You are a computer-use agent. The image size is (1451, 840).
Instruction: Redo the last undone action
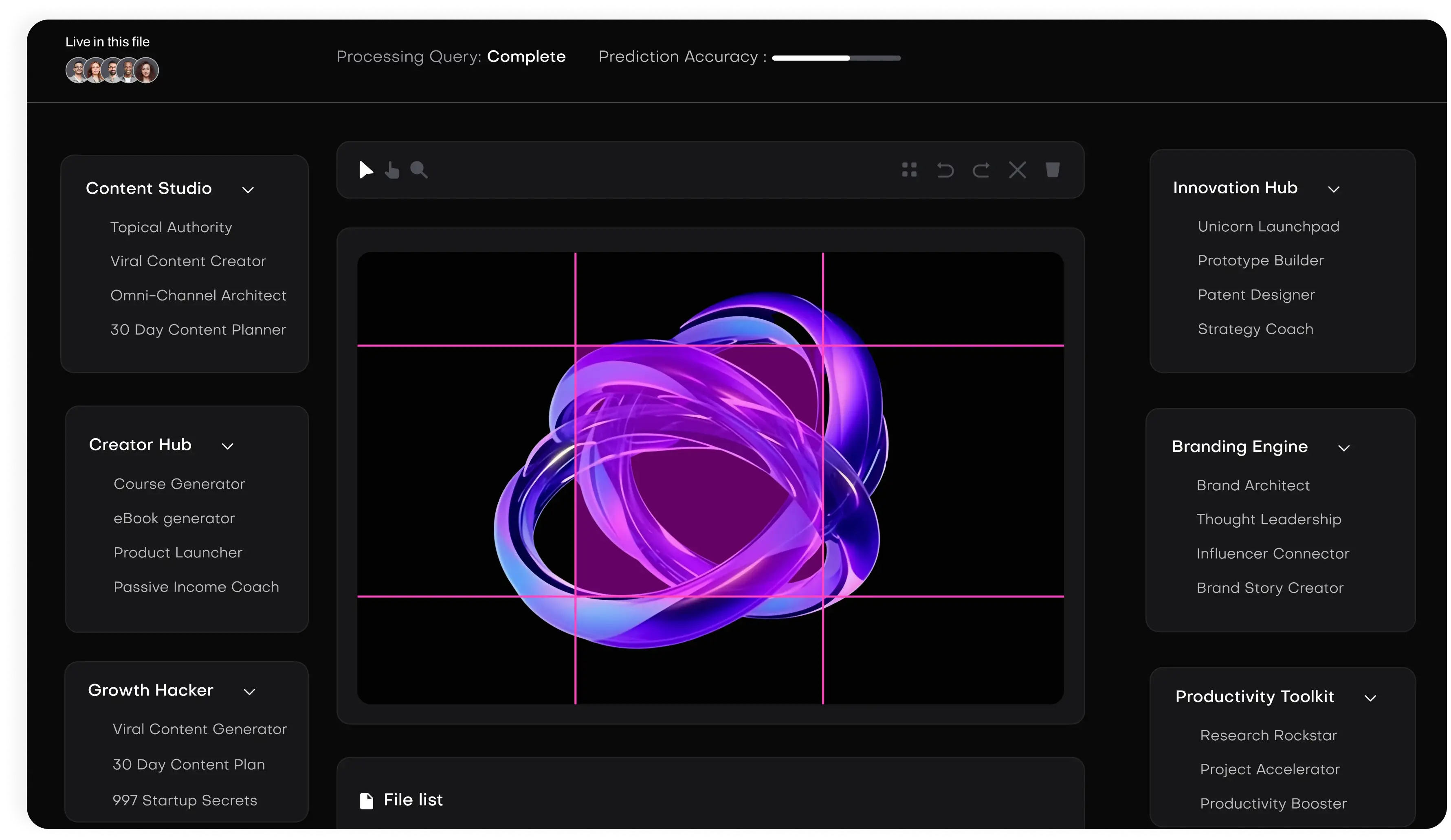point(982,170)
